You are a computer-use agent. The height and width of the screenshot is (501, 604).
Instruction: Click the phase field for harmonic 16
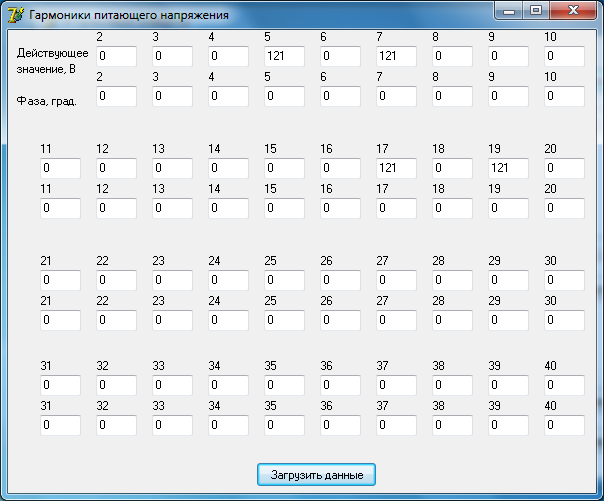[x=340, y=208]
